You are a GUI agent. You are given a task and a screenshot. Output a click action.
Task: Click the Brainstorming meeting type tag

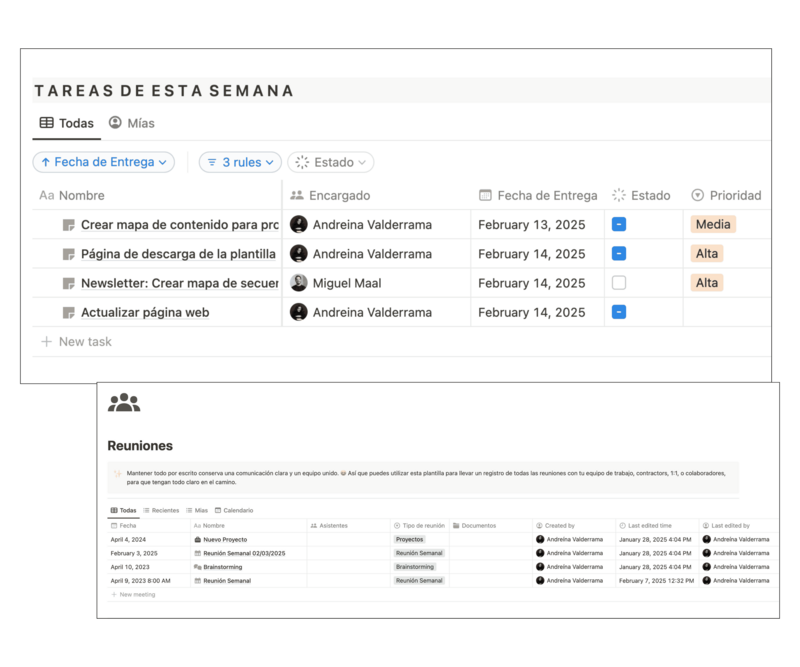[x=415, y=567]
